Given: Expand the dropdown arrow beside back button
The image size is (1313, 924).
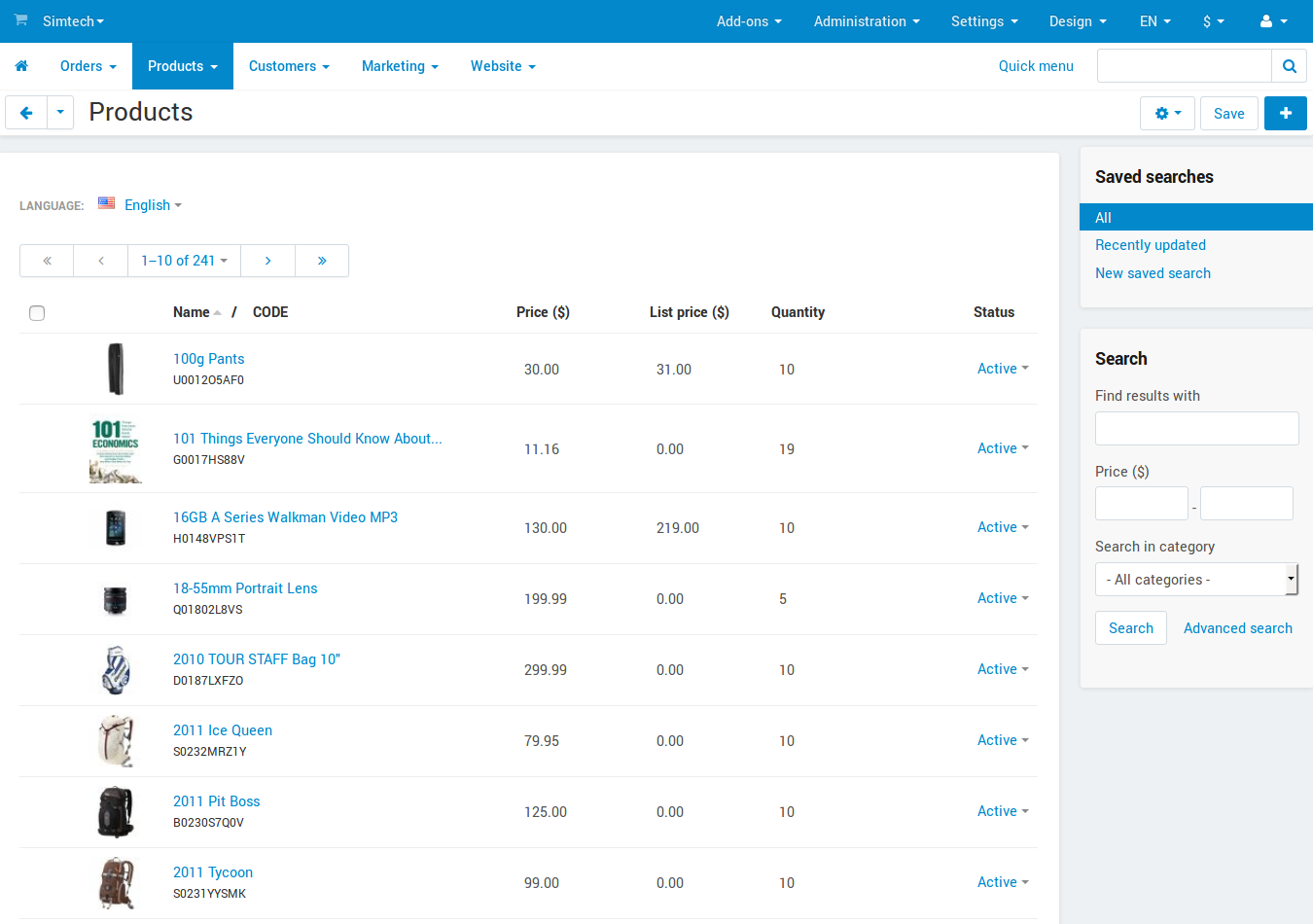Looking at the screenshot, I should tap(60, 113).
